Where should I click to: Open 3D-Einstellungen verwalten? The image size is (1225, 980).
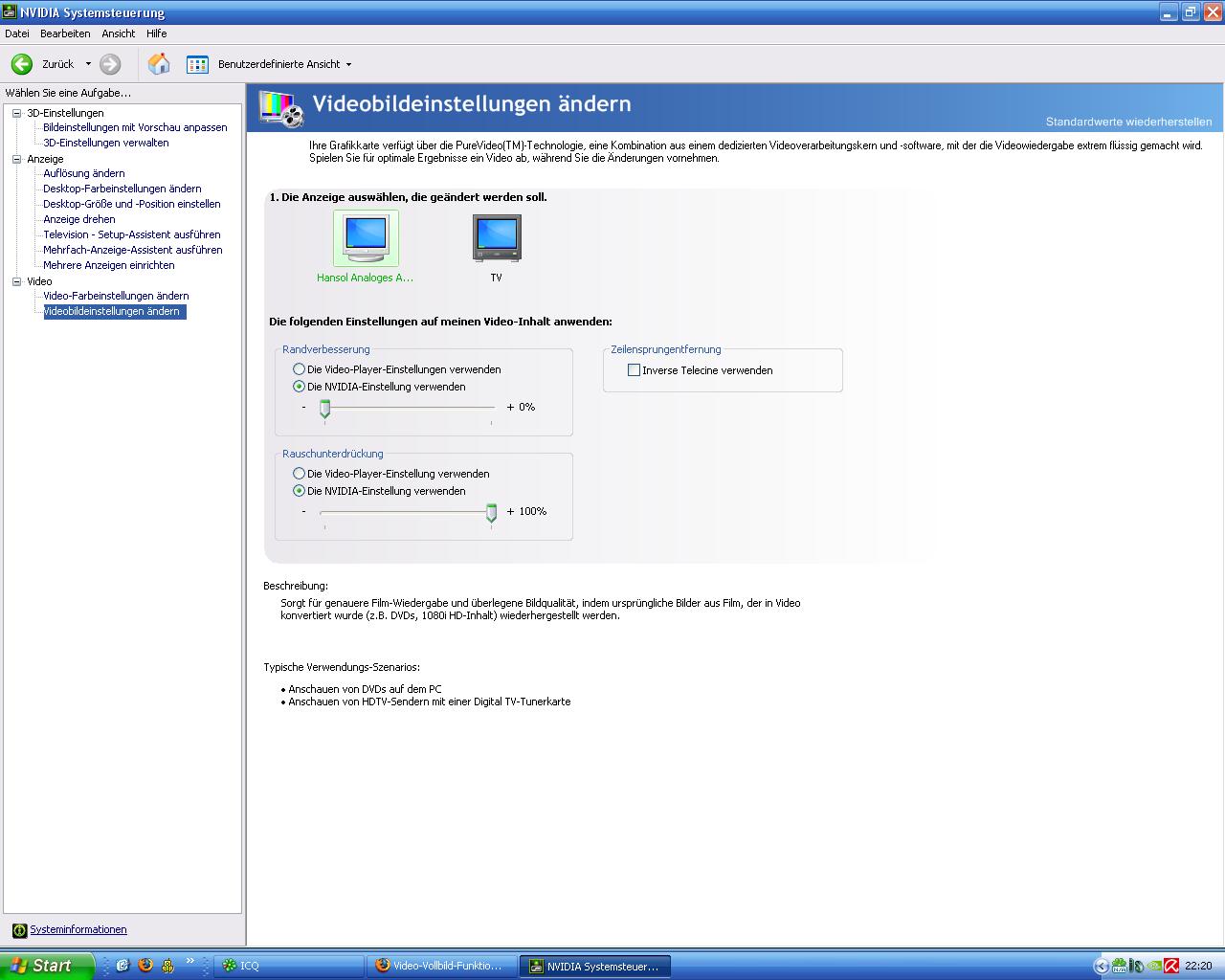point(106,143)
